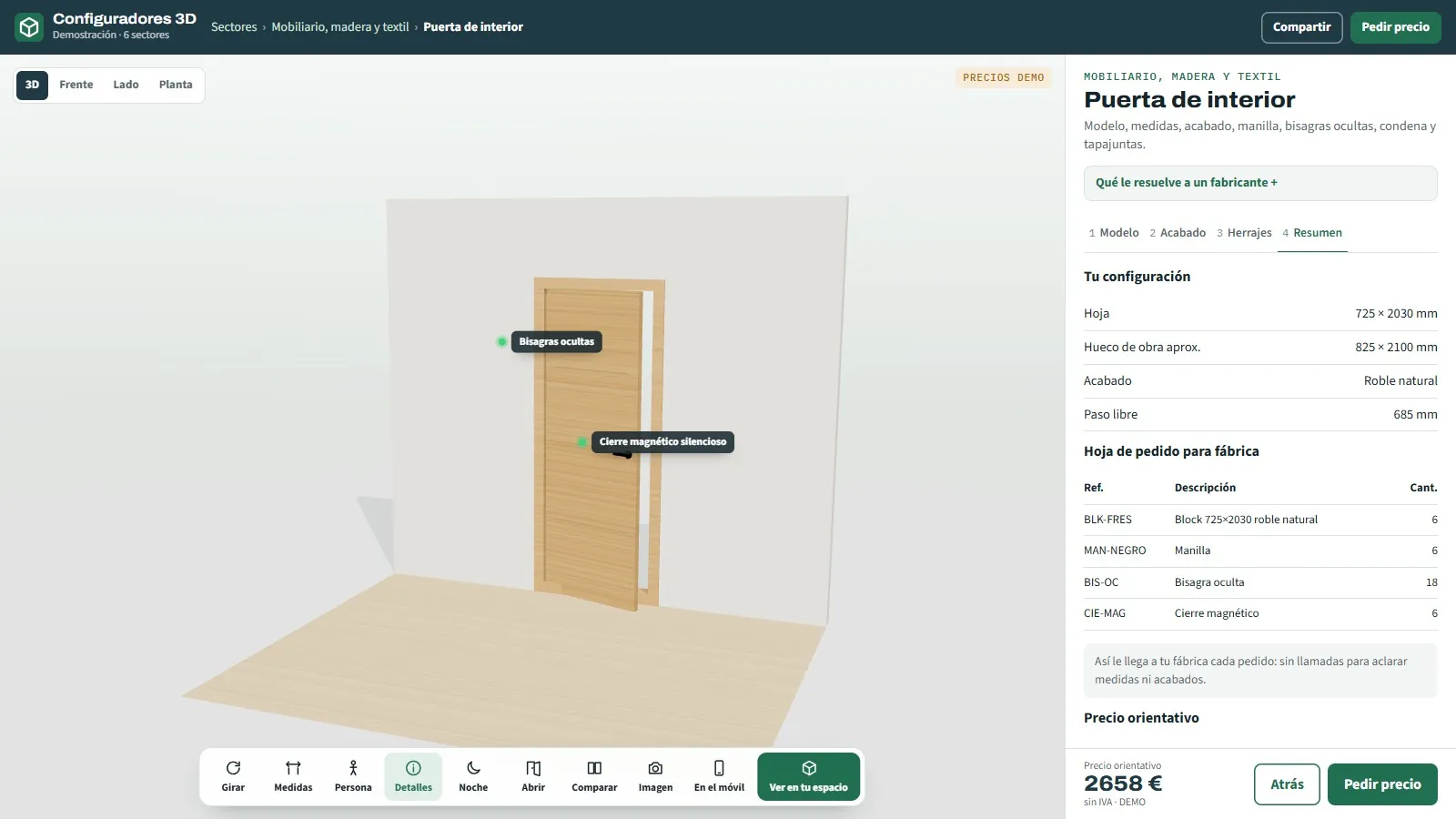Open En el móvil option
This screenshot has height=819, width=1456.
(x=719, y=777)
